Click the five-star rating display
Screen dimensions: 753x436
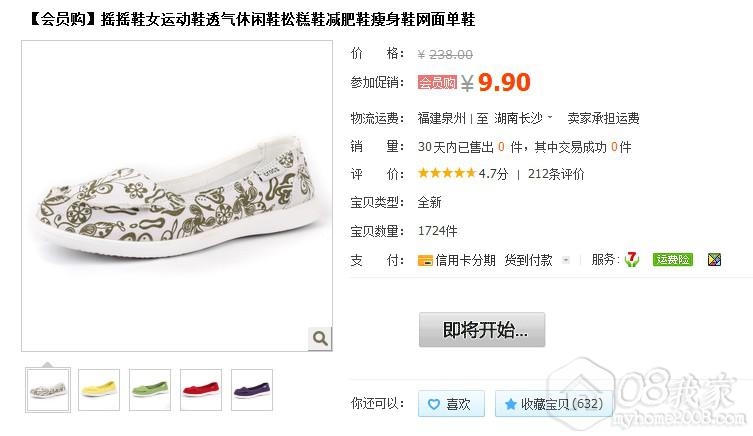coord(447,173)
